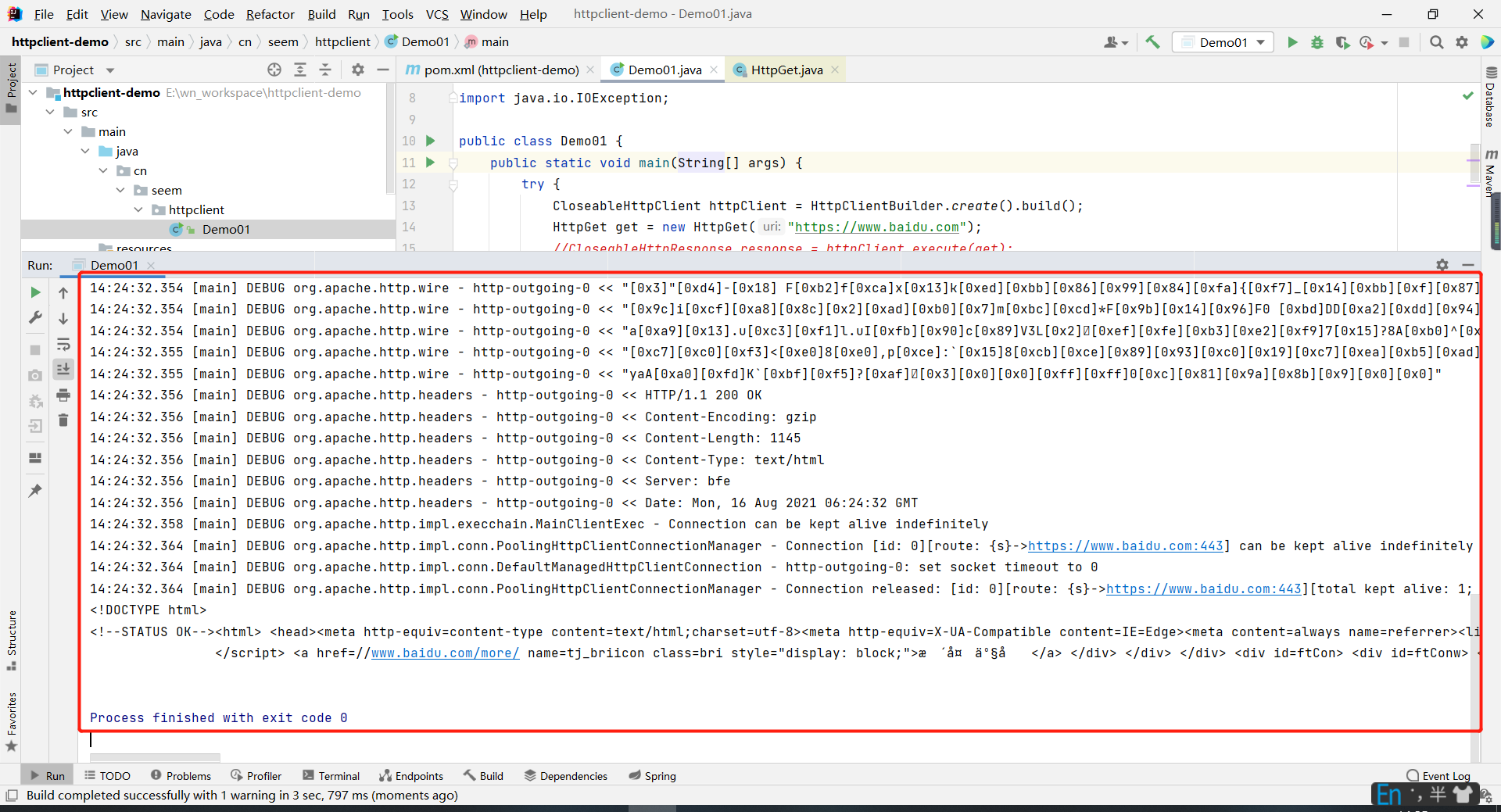
Task: Open the Structure side panel
Action: point(11,639)
